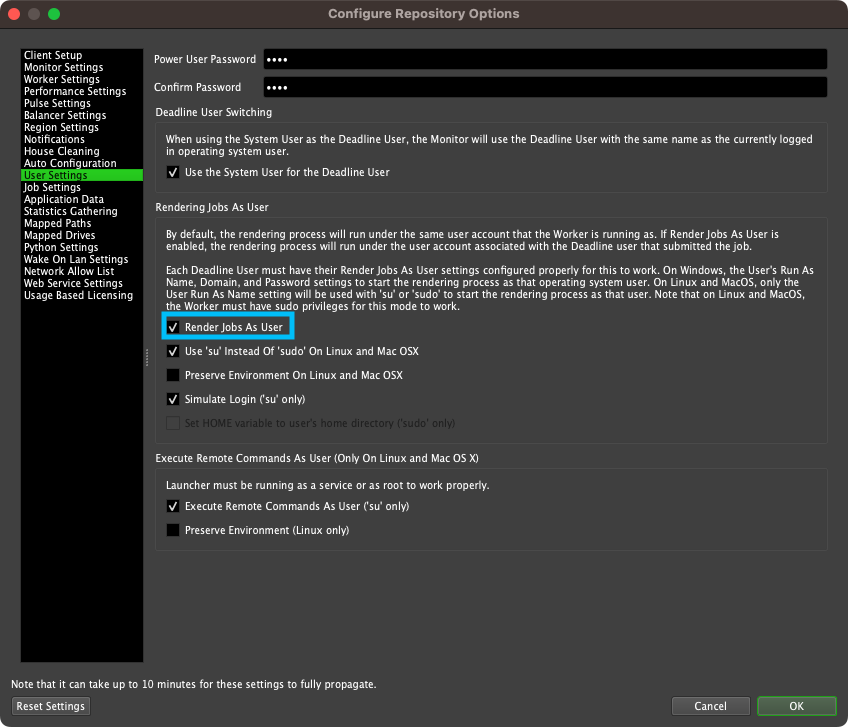Image resolution: width=848 pixels, height=727 pixels.
Task: Click the Confirm Password field
Action: pos(545,87)
